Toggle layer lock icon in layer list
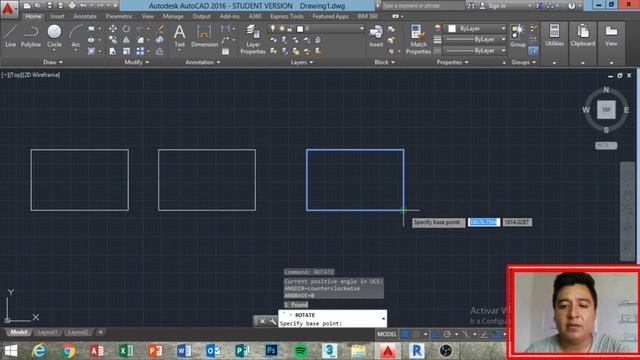Screen dimensions: 640x360 (x=290, y=29)
